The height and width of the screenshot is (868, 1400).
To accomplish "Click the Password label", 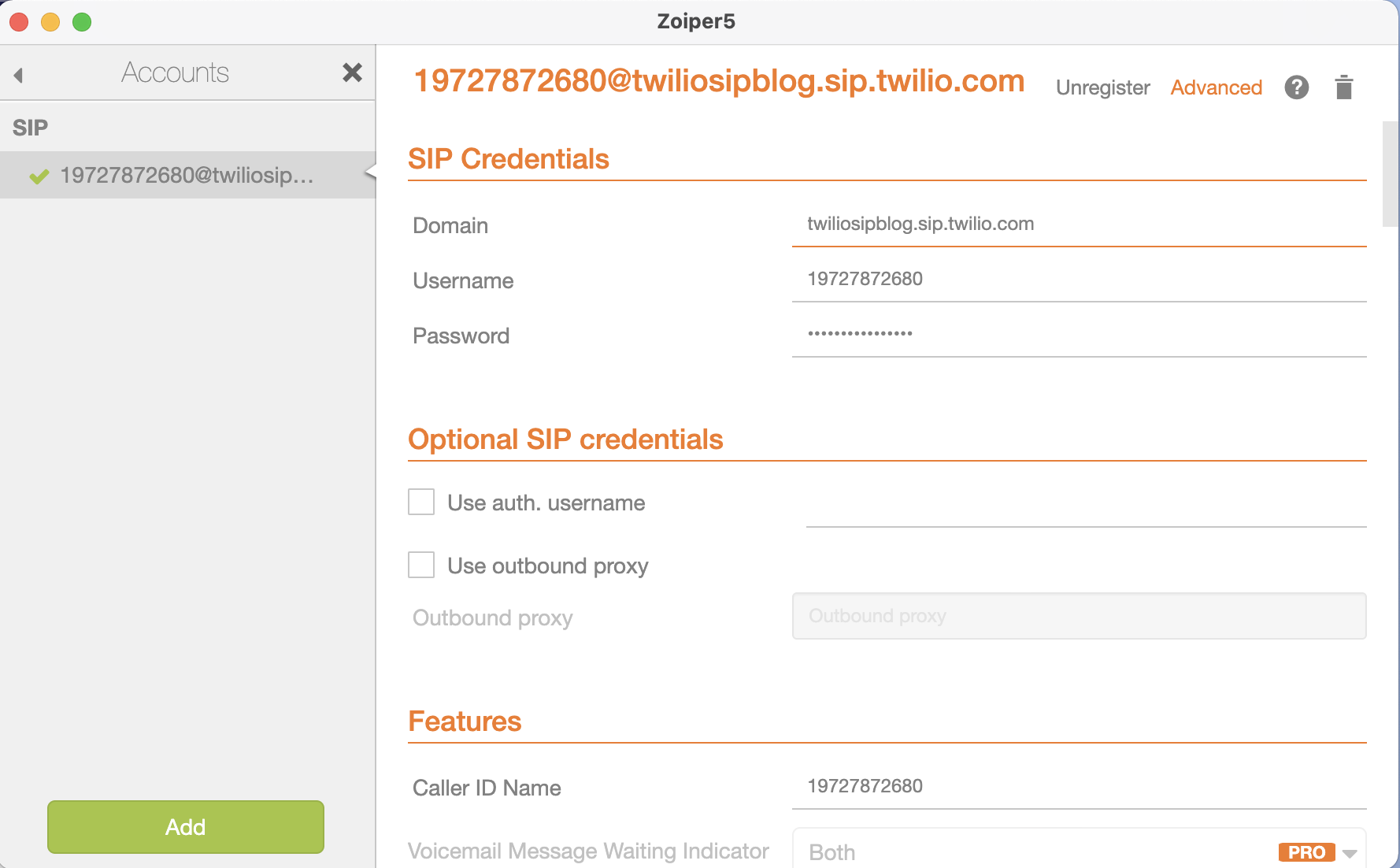I will click(x=461, y=336).
